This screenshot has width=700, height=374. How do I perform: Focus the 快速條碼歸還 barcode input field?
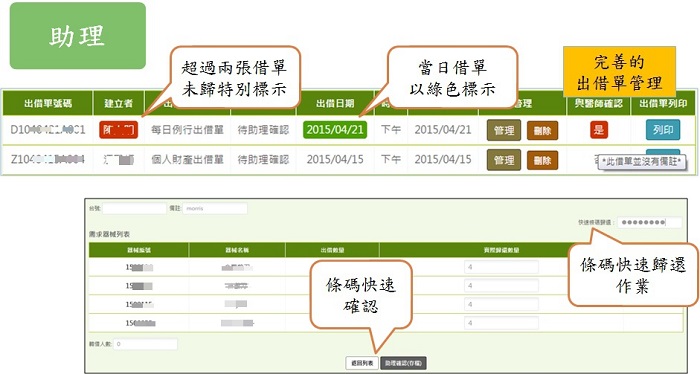(x=650, y=222)
